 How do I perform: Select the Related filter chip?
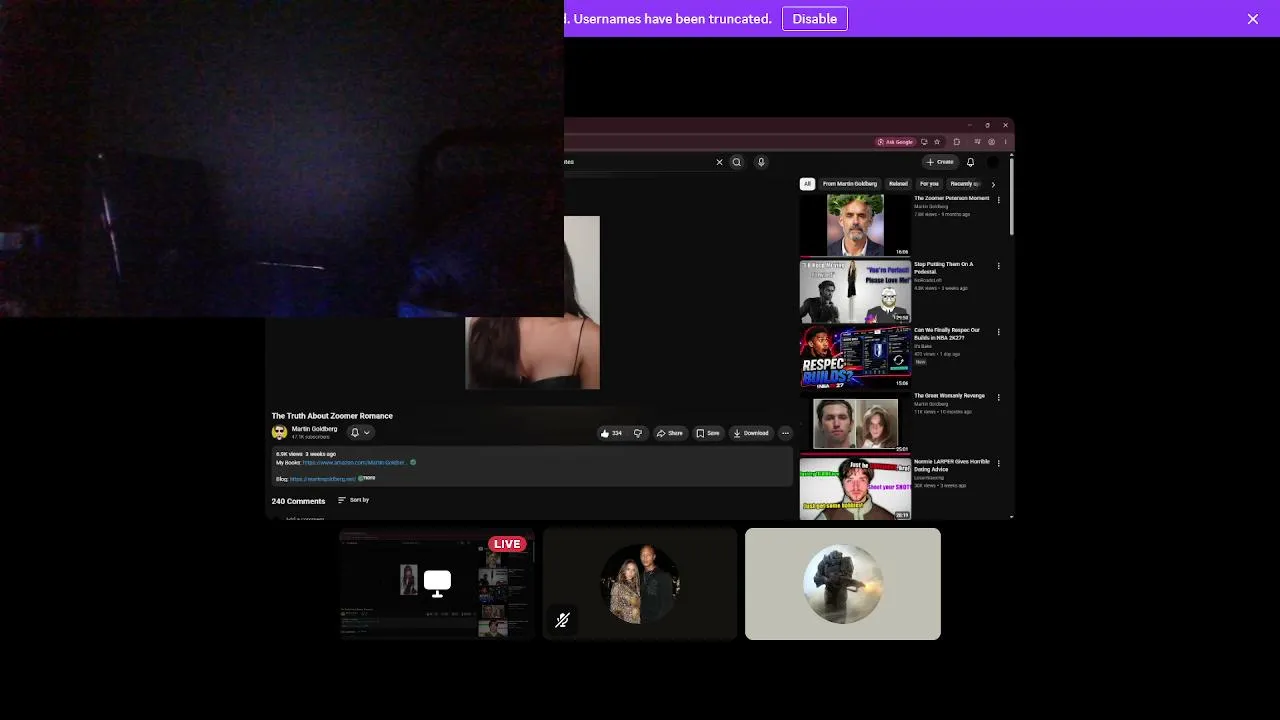point(898,184)
